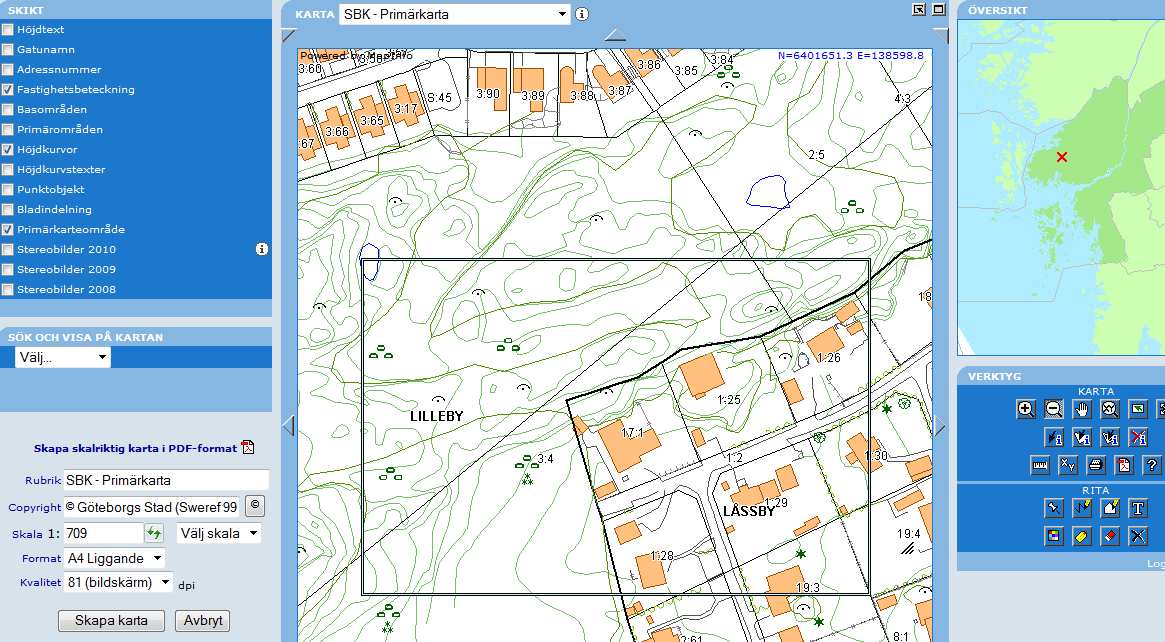Select the point info arrow tool

[x=1054, y=437]
